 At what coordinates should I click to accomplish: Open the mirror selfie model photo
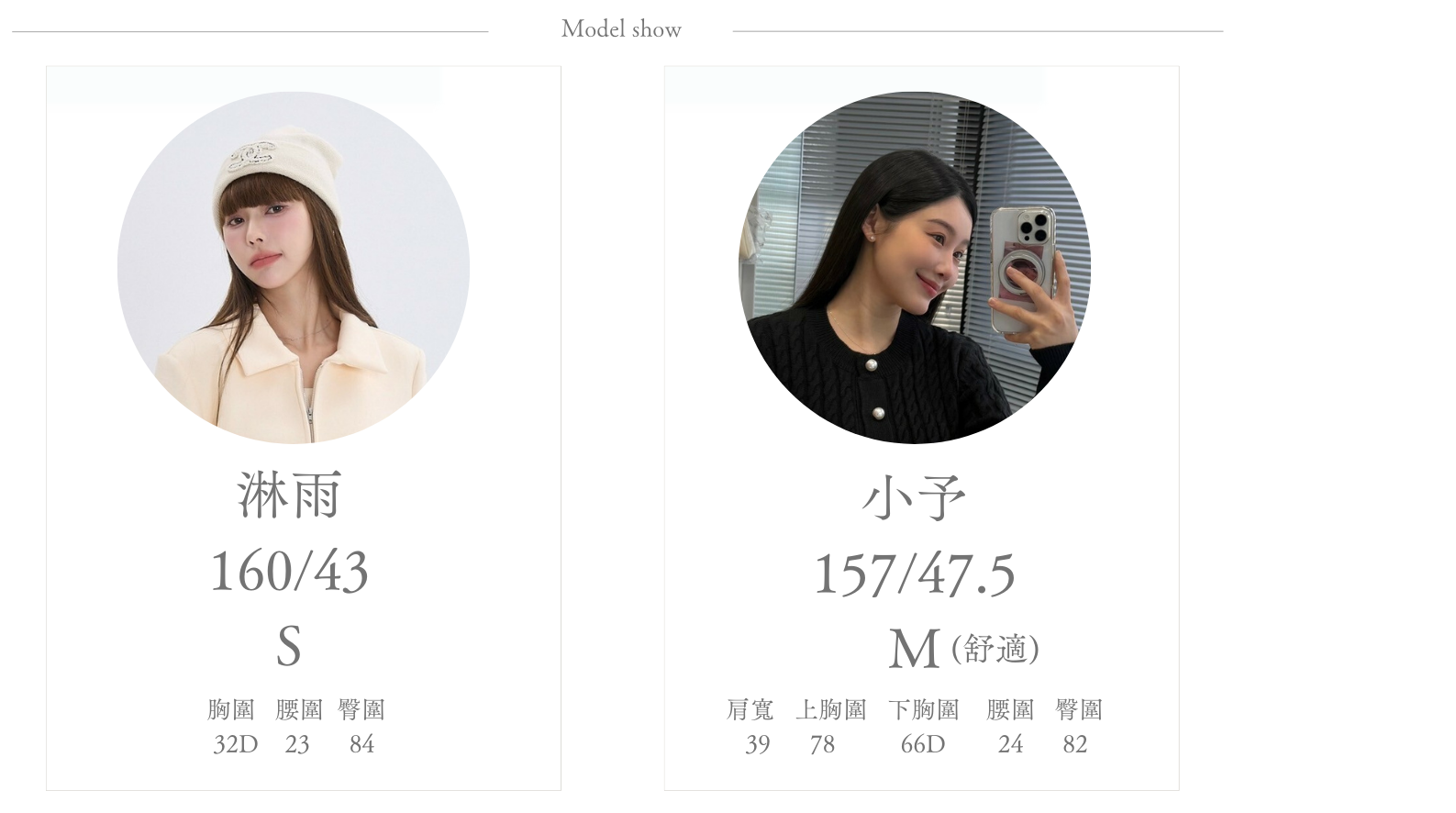tap(915, 267)
